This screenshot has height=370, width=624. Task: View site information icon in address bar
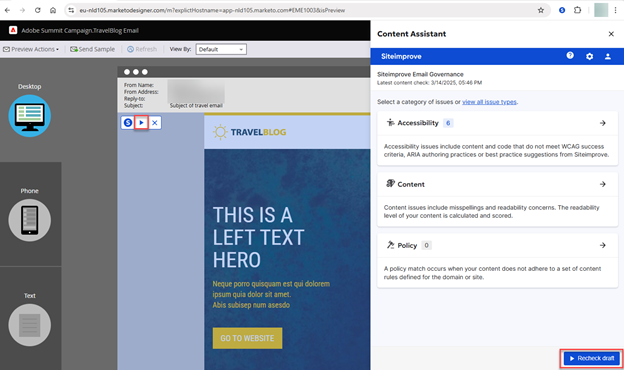click(71, 10)
